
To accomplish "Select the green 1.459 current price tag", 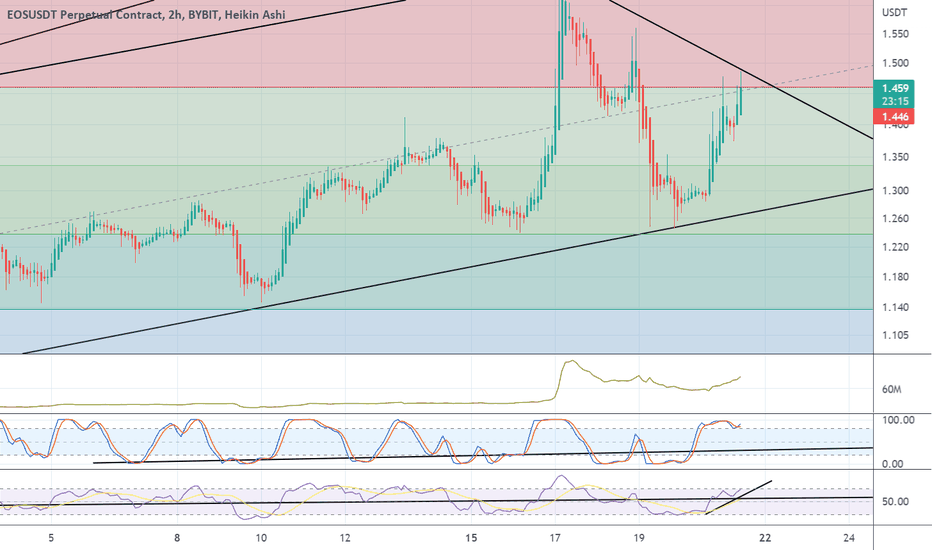I will click(895, 89).
